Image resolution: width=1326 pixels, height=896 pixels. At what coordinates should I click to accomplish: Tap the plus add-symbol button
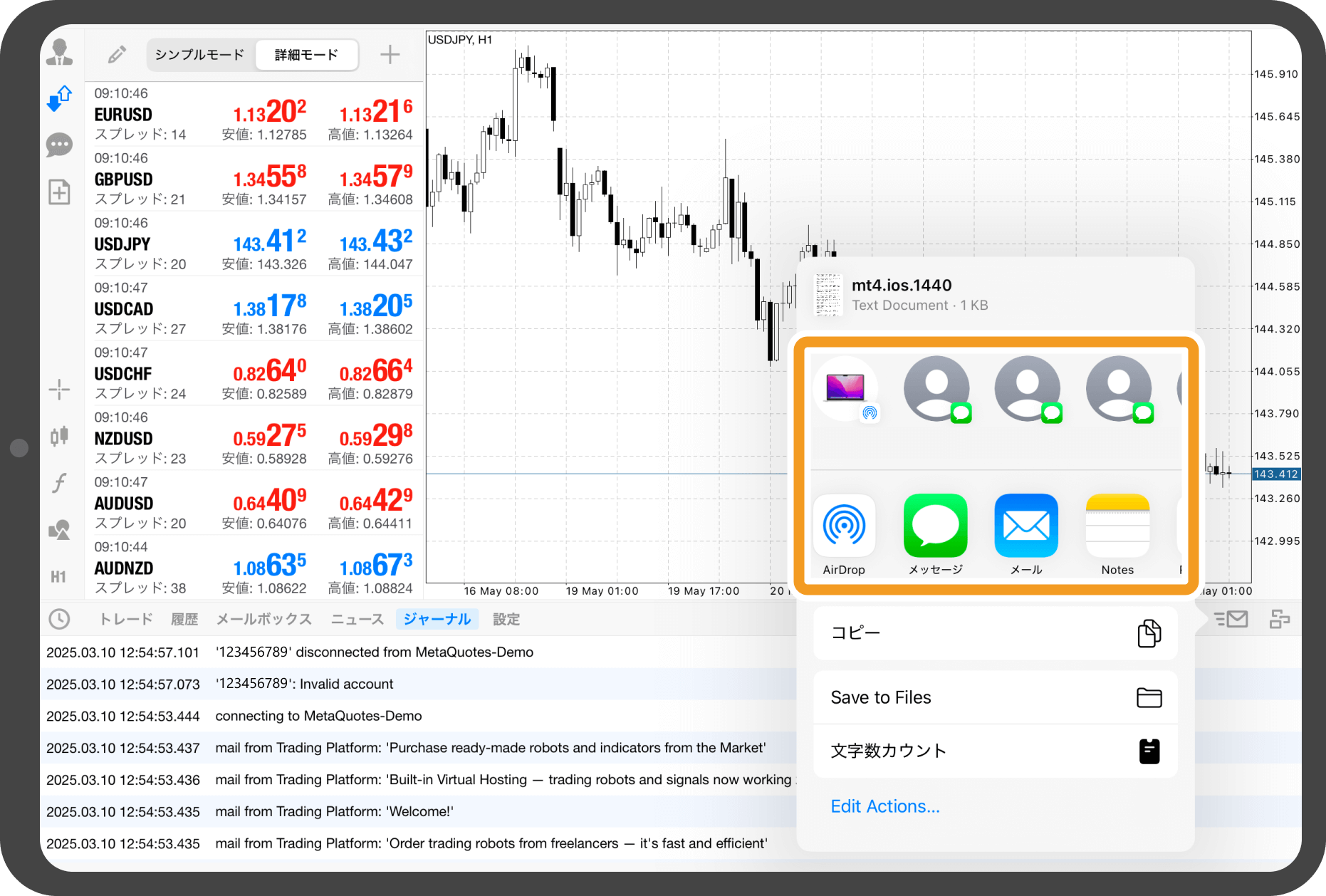point(390,55)
